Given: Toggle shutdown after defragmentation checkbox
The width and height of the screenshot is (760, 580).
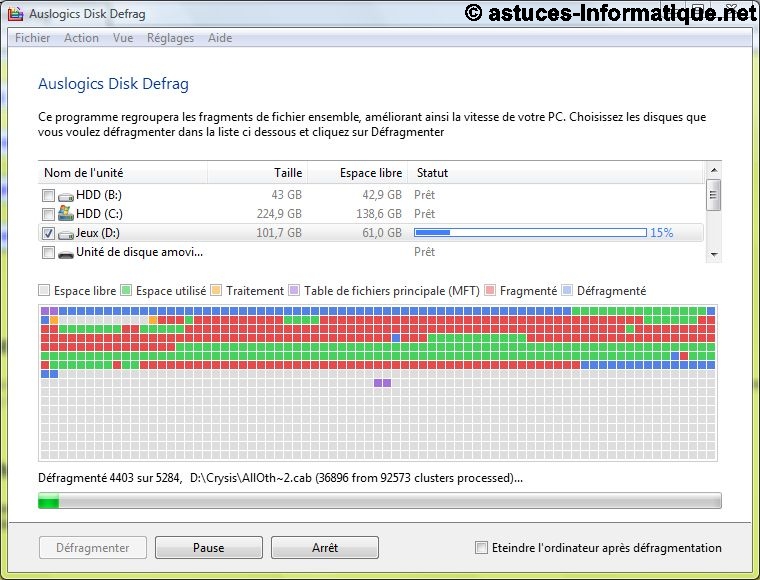Looking at the screenshot, I should coord(481,548).
